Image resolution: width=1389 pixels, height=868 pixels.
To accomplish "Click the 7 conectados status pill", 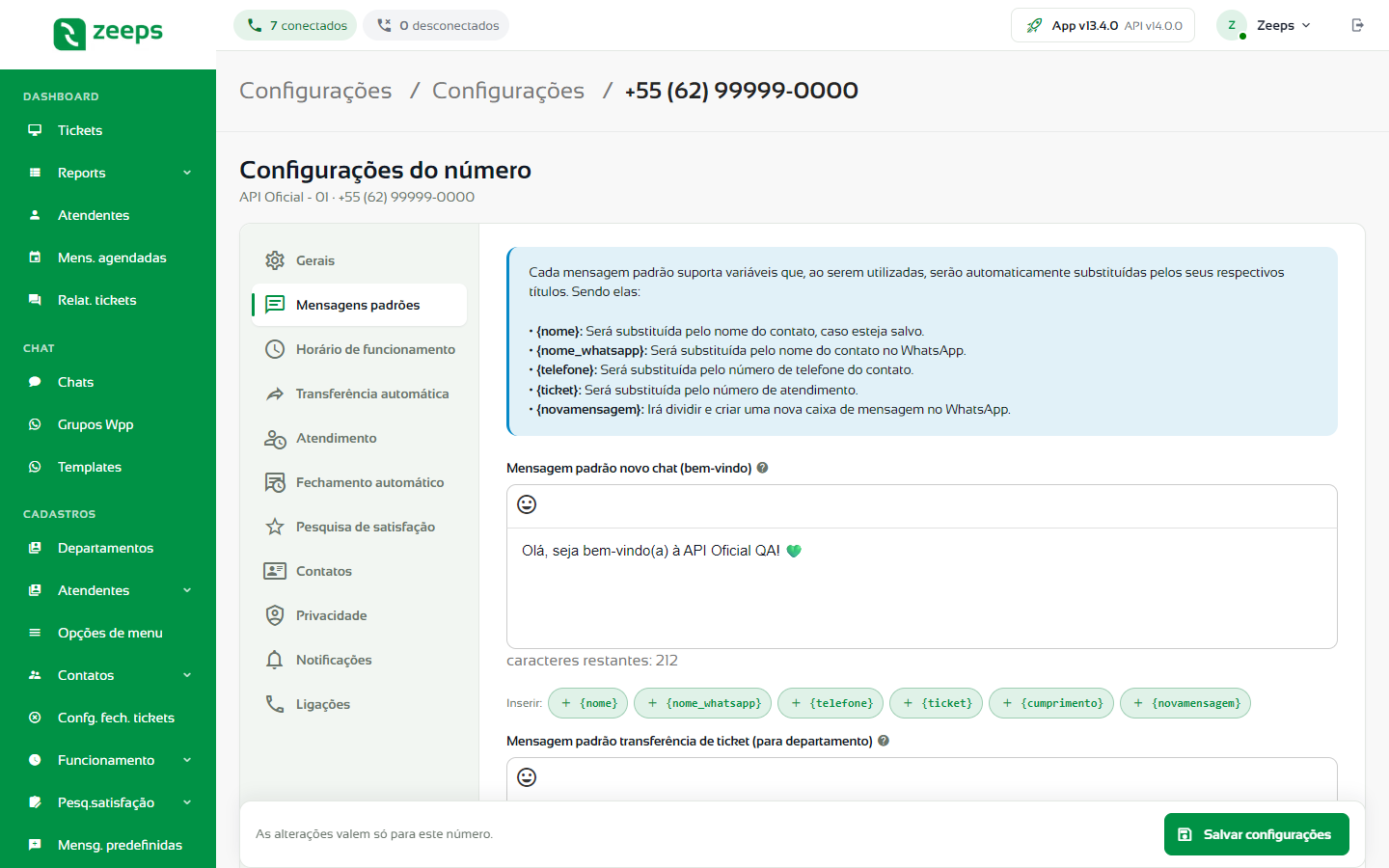I will click(295, 25).
